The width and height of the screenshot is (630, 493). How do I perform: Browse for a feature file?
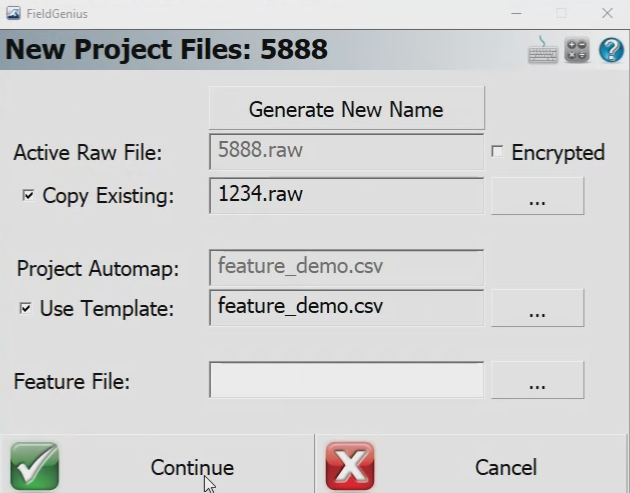pyautogui.click(x=537, y=380)
